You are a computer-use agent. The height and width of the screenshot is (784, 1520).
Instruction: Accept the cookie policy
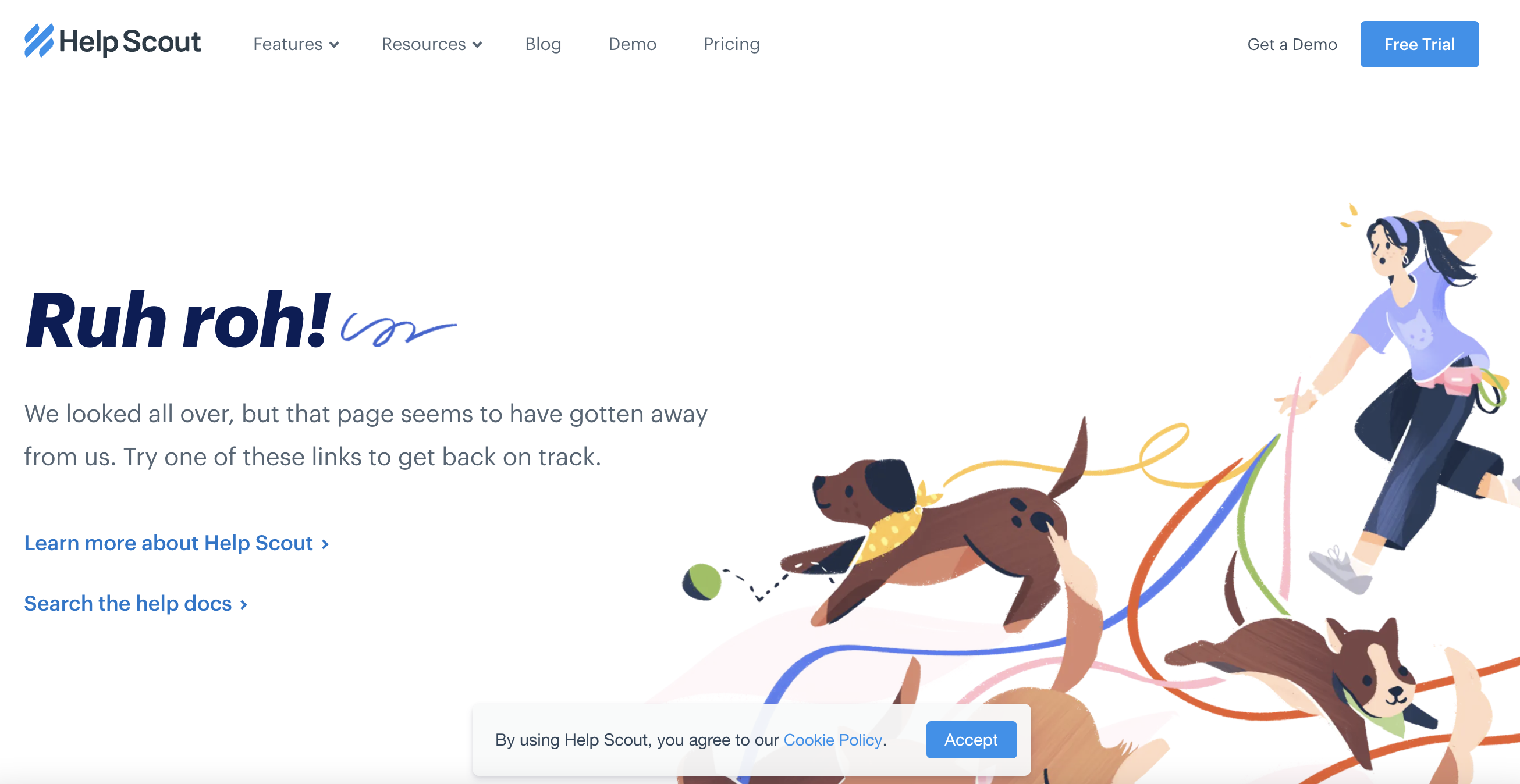click(x=971, y=740)
